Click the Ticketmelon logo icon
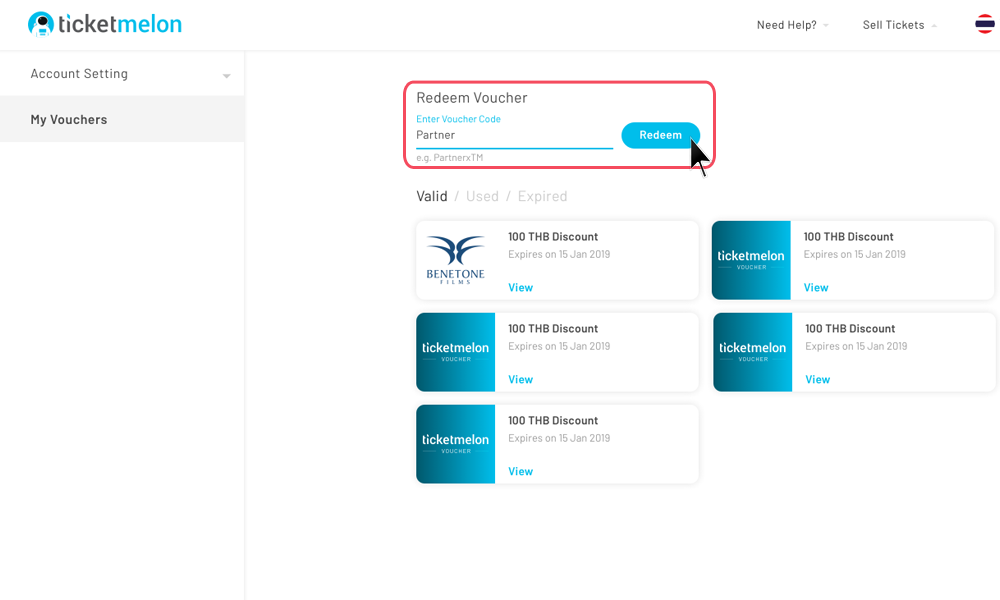The width and height of the screenshot is (1000, 600). [41, 24]
